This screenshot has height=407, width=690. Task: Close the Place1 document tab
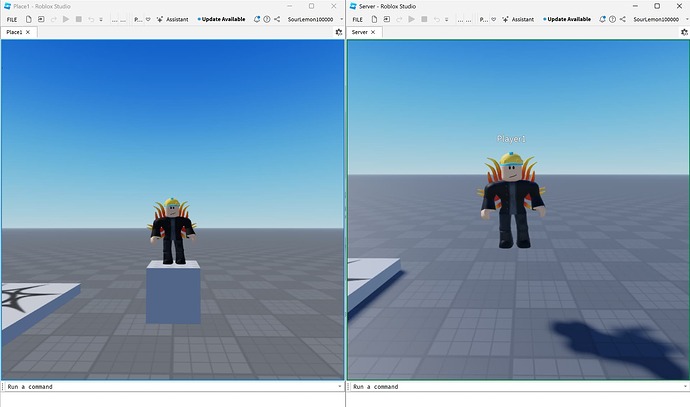coord(28,32)
